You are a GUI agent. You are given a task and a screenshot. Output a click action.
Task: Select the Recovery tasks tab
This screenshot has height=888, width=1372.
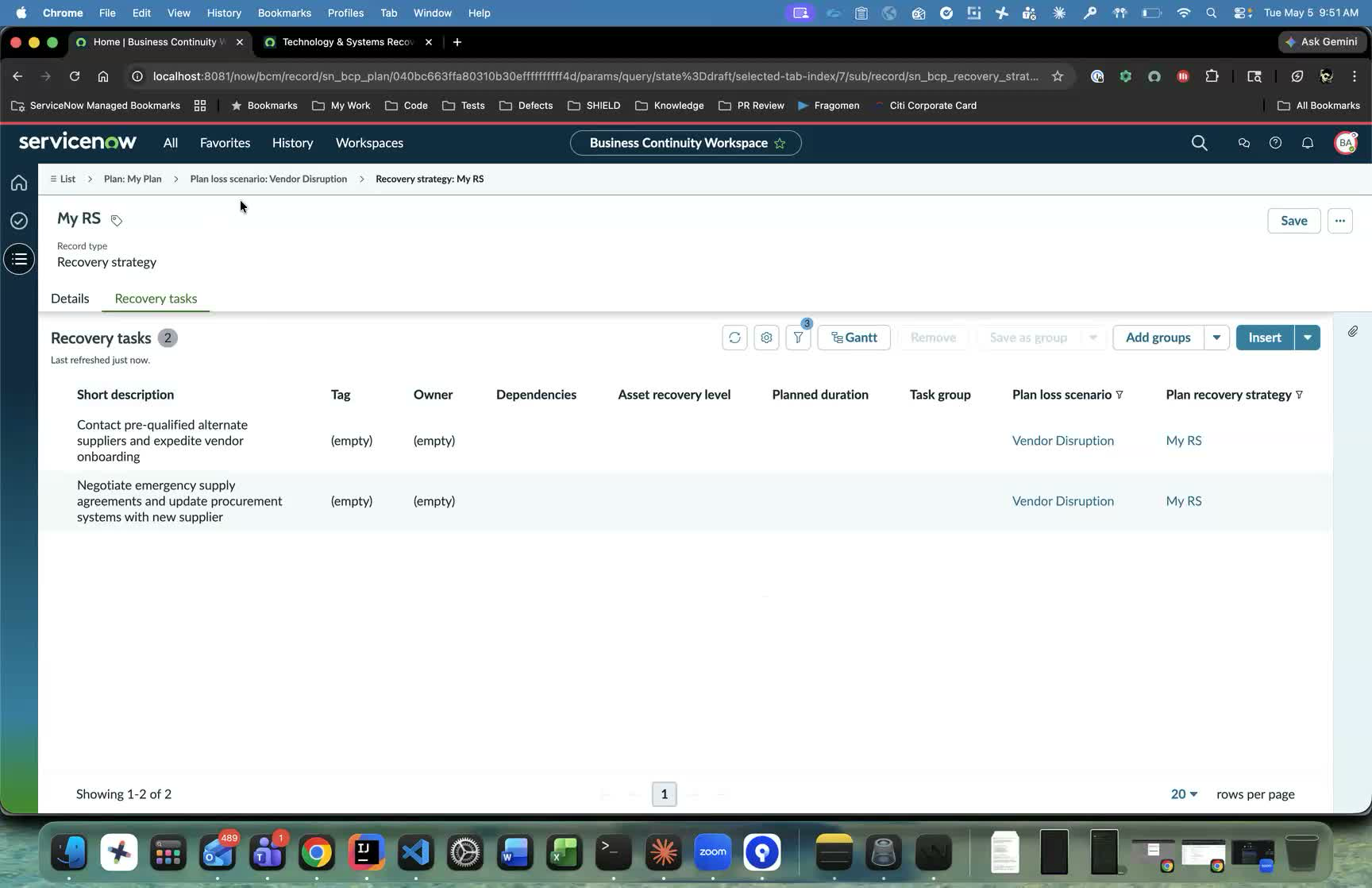pyautogui.click(x=156, y=299)
